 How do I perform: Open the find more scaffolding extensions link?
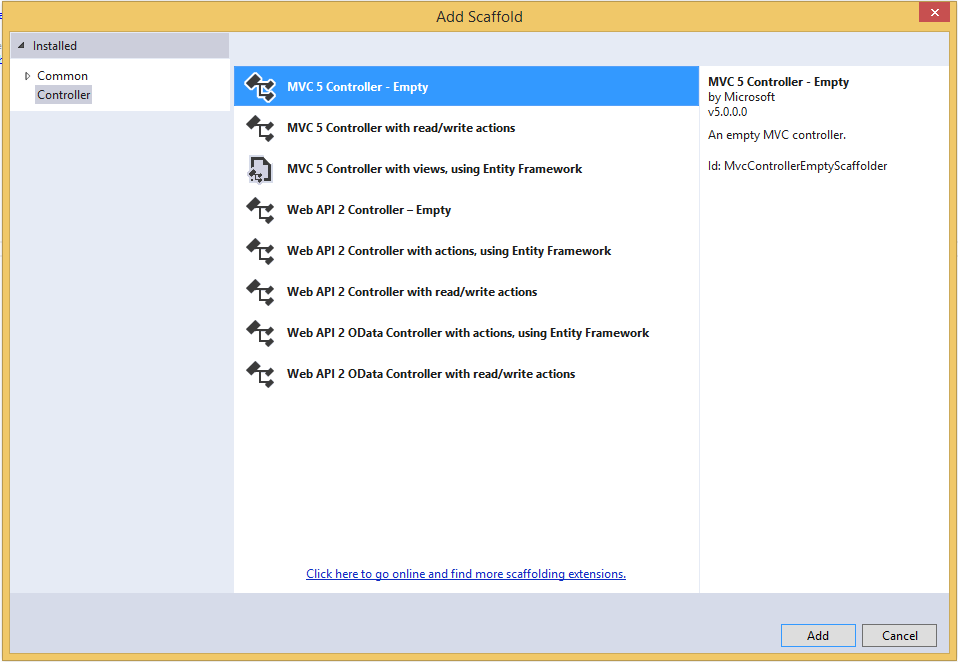465,574
